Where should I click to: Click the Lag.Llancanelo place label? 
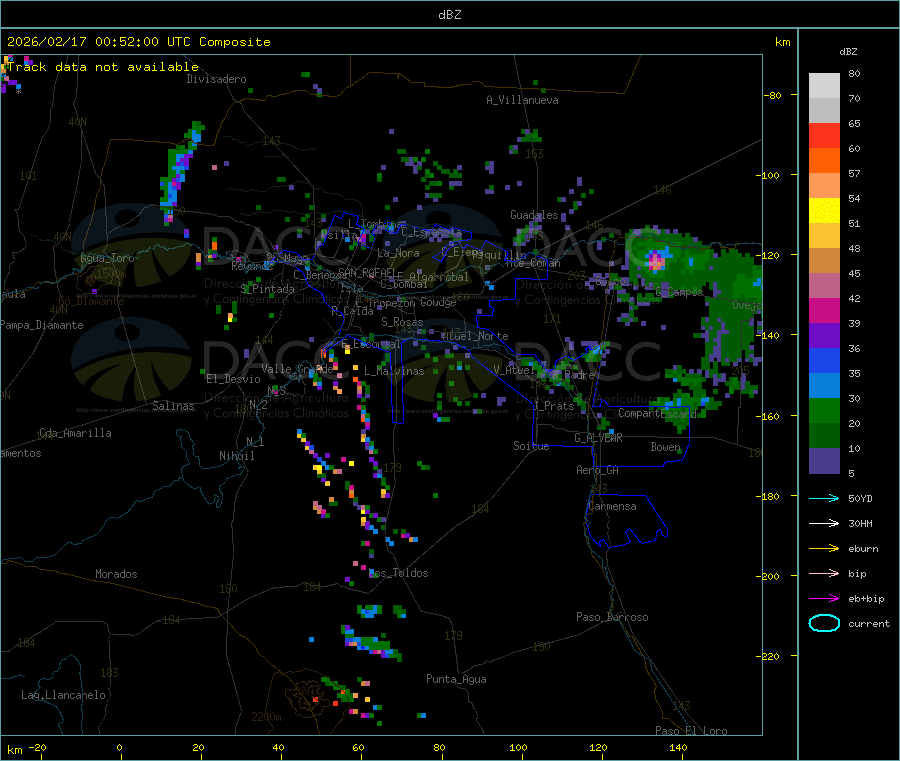click(63, 695)
